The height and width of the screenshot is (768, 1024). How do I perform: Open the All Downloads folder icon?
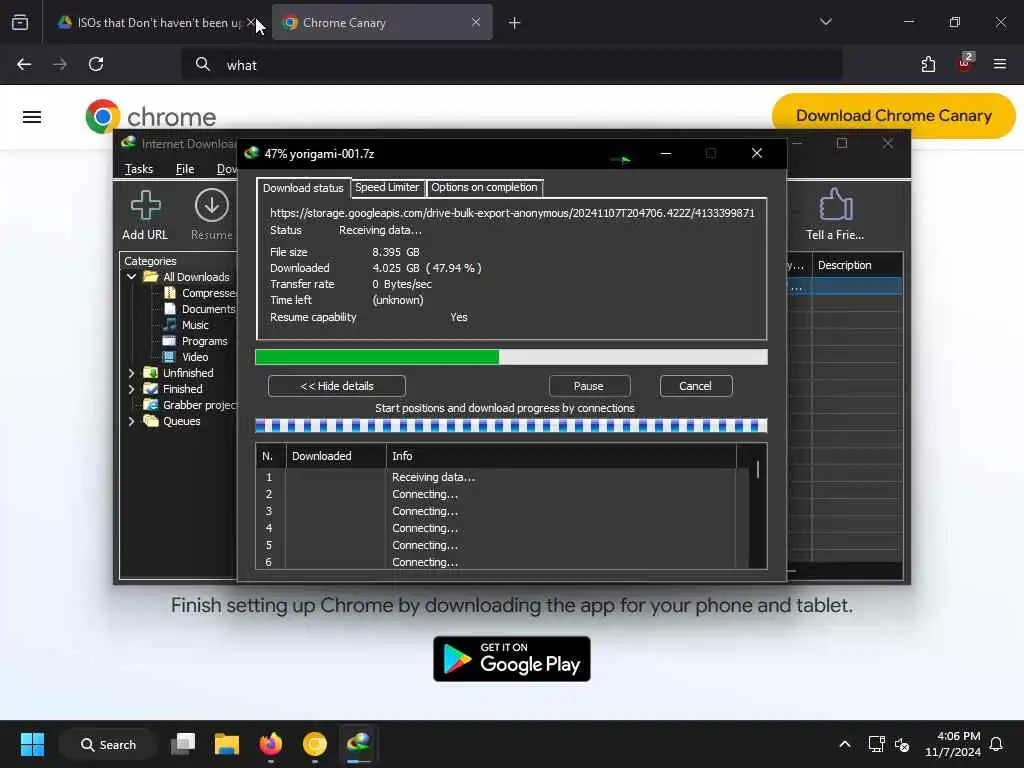pyautogui.click(x=151, y=277)
